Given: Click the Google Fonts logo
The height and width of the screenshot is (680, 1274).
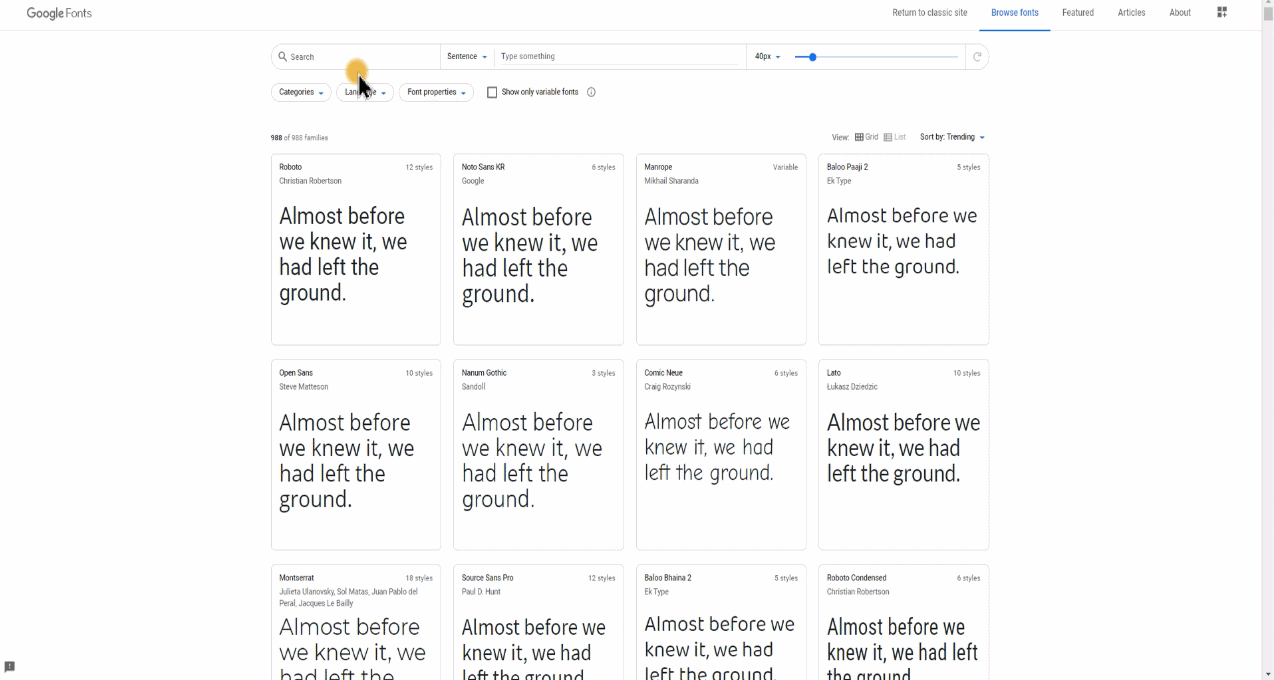Looking at the screenshot, I should tap(59, 13).
